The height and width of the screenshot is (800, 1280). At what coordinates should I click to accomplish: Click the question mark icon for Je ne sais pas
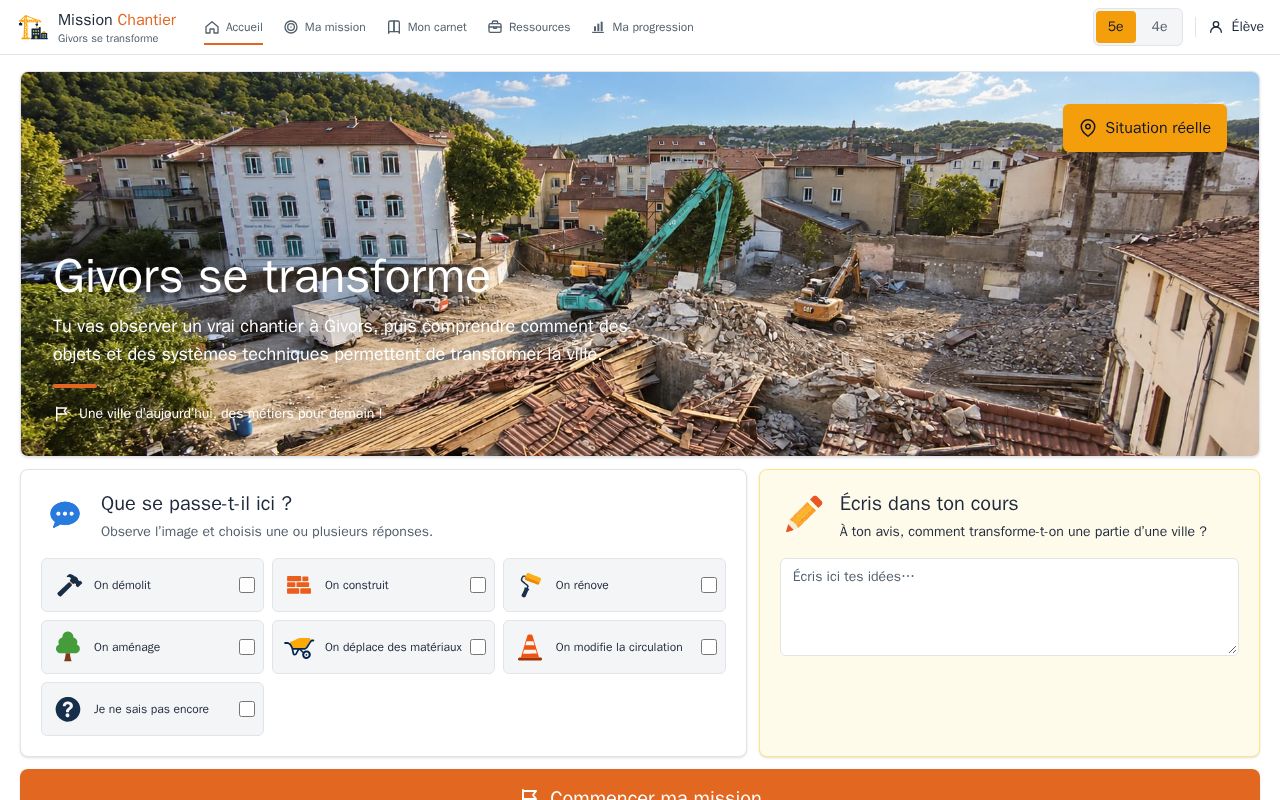click(68, 709)
